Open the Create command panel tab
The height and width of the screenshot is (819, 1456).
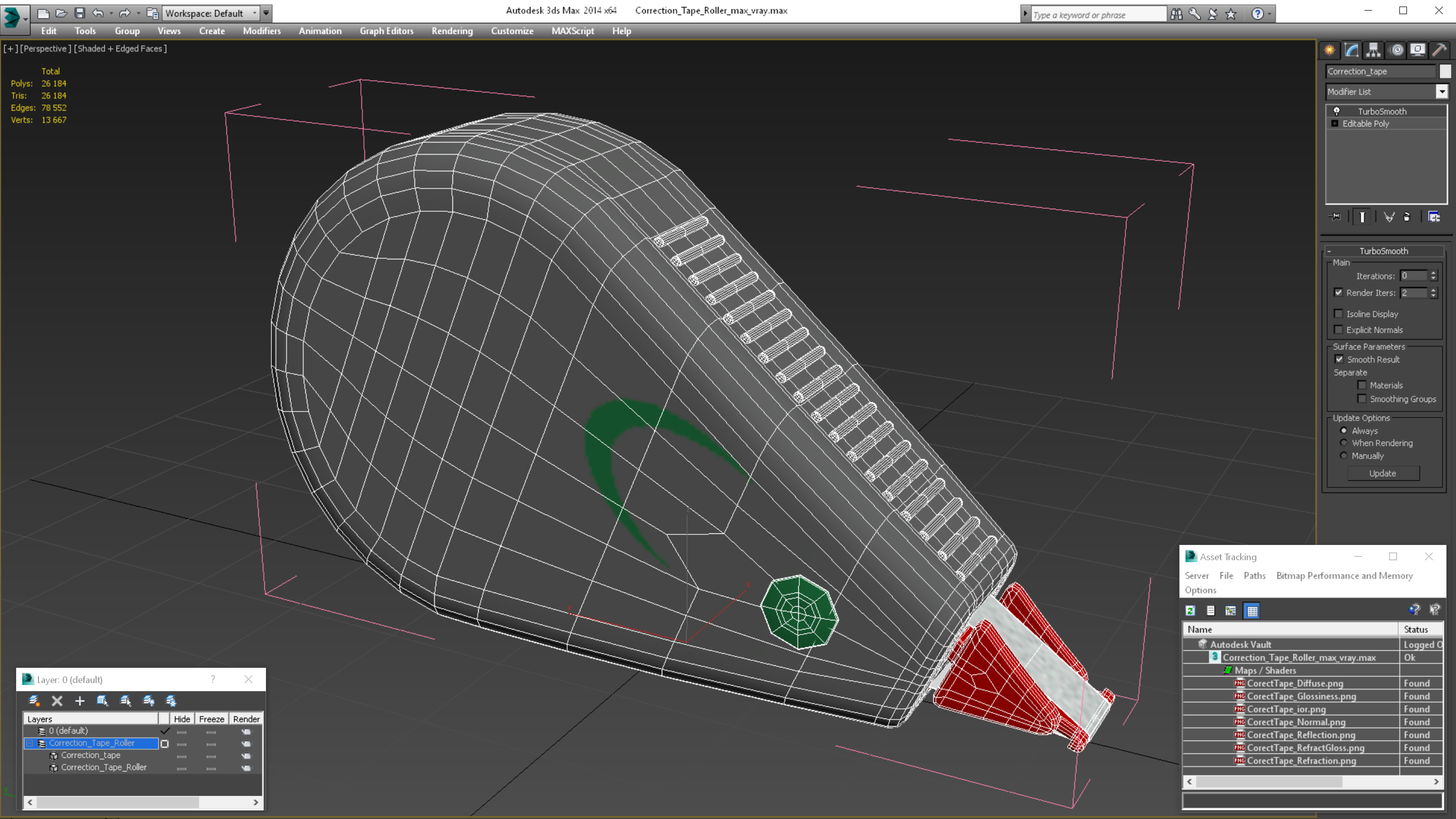point(1330,51)
